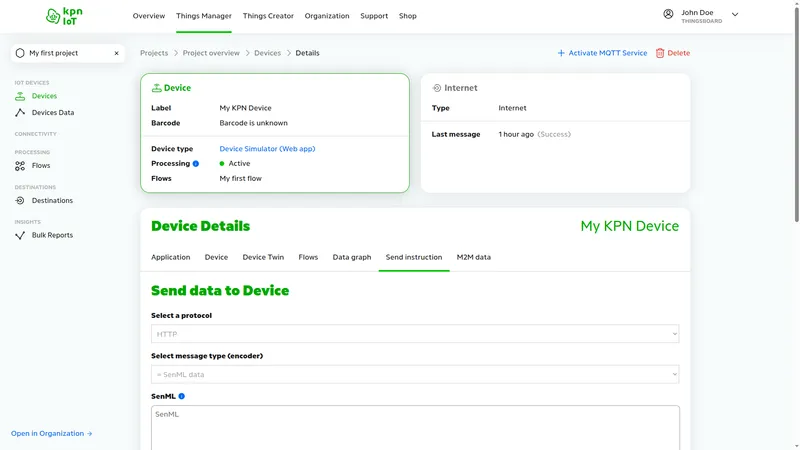The height and width of the screenshot is (450, 800).
Task: Click Open in Organization link
Action: pyautogui.click(x=47, y=434)
